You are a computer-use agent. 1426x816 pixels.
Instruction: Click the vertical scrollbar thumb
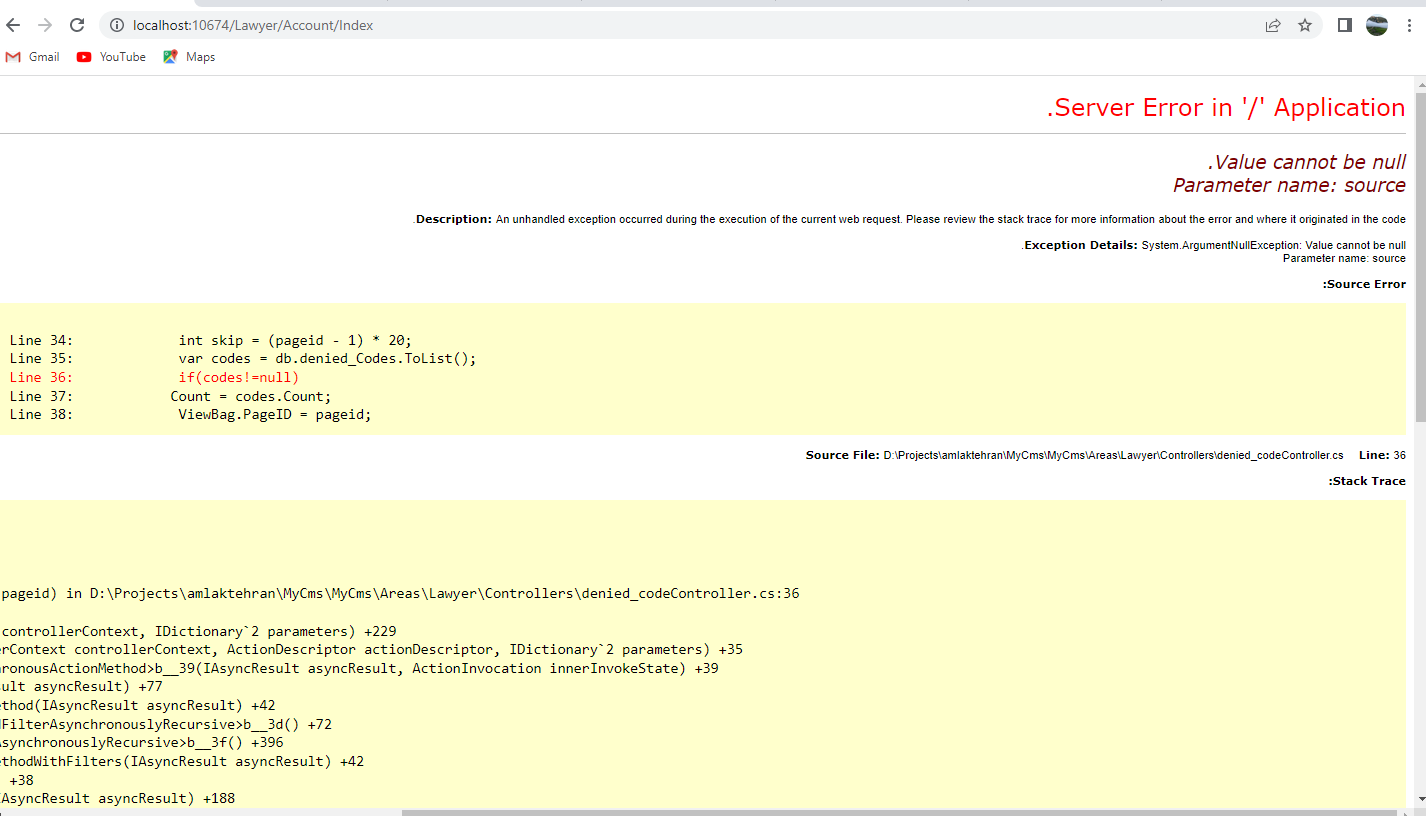click(1420, 255)
